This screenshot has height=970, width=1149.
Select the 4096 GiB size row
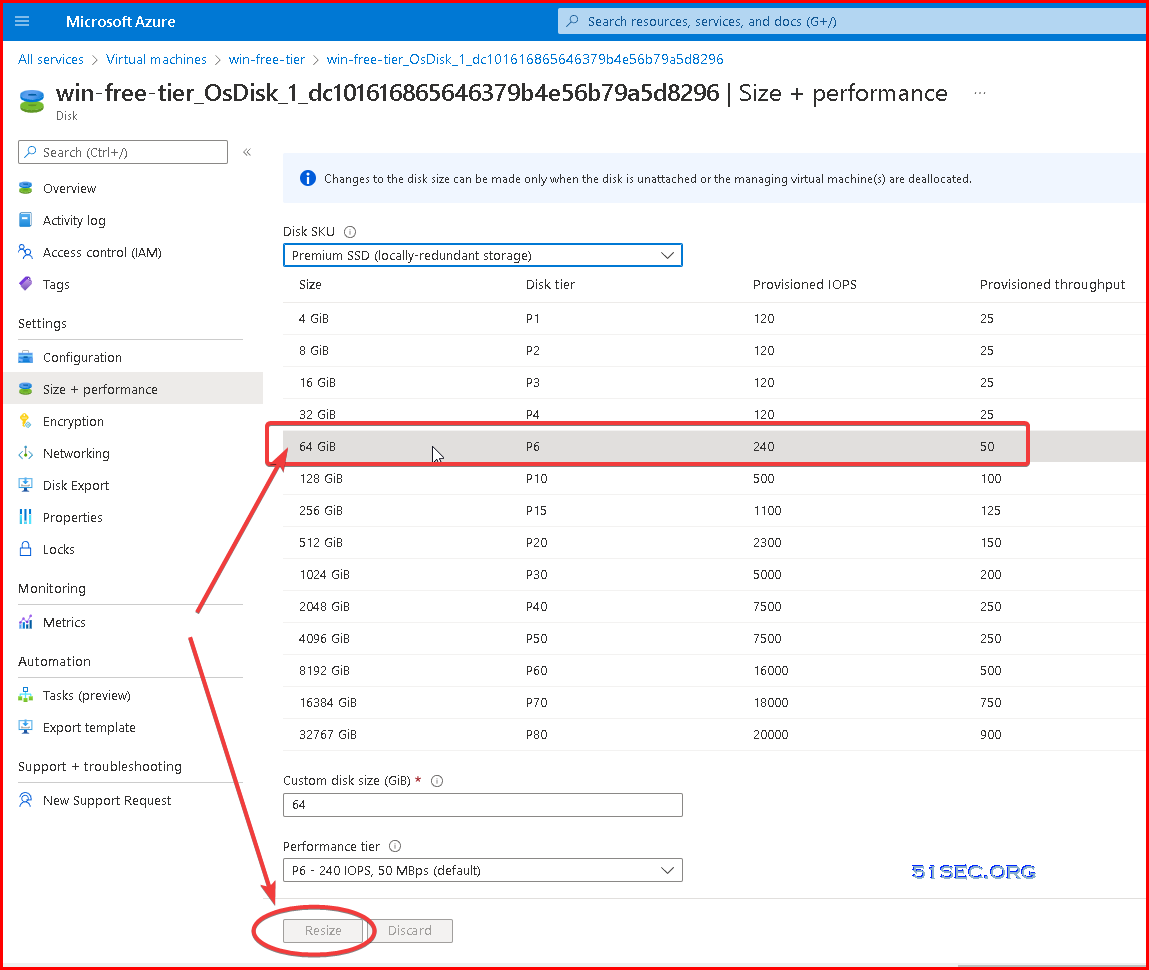click(x=714, y=639)
